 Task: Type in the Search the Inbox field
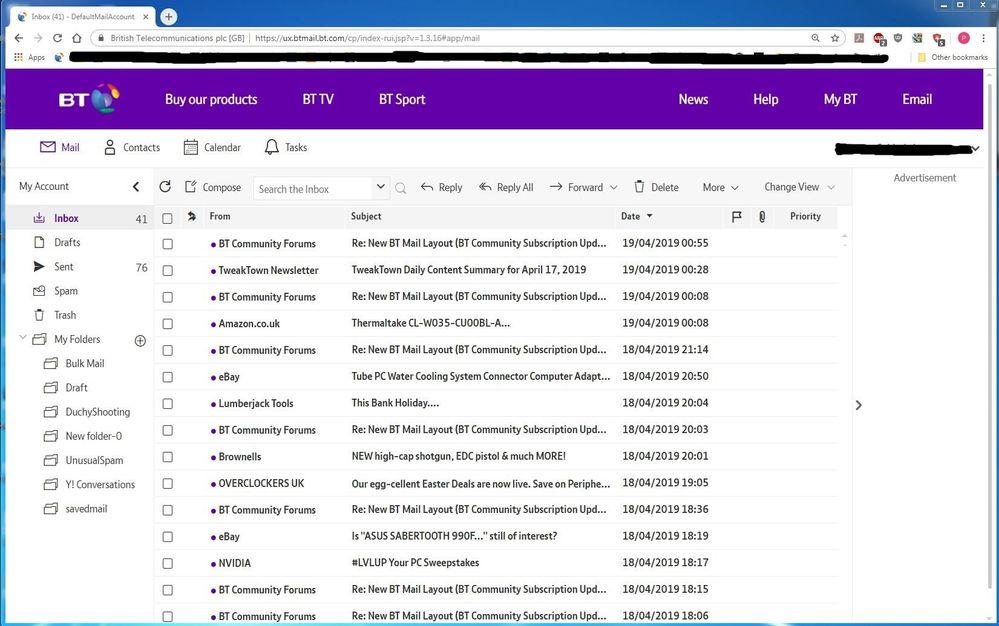312,188
